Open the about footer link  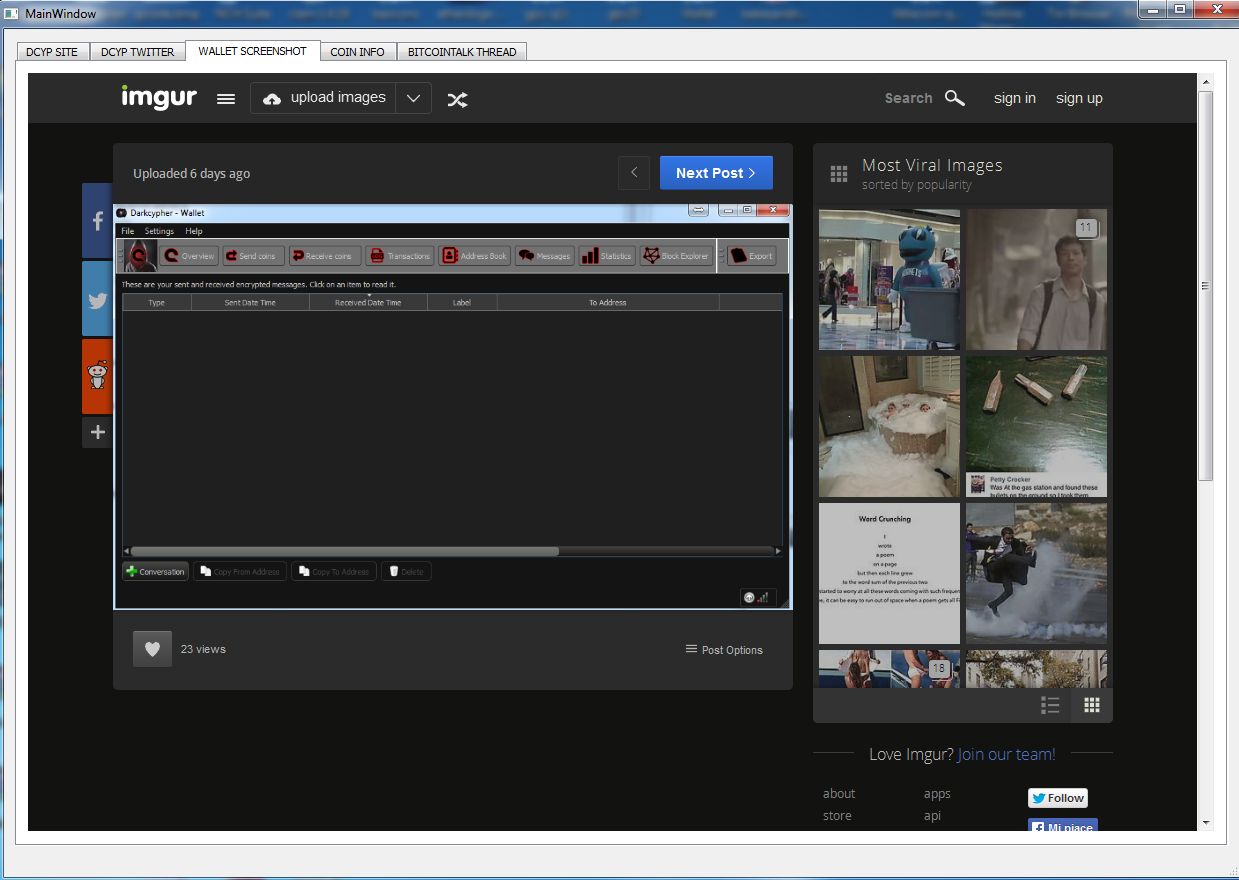click(839, 794)
